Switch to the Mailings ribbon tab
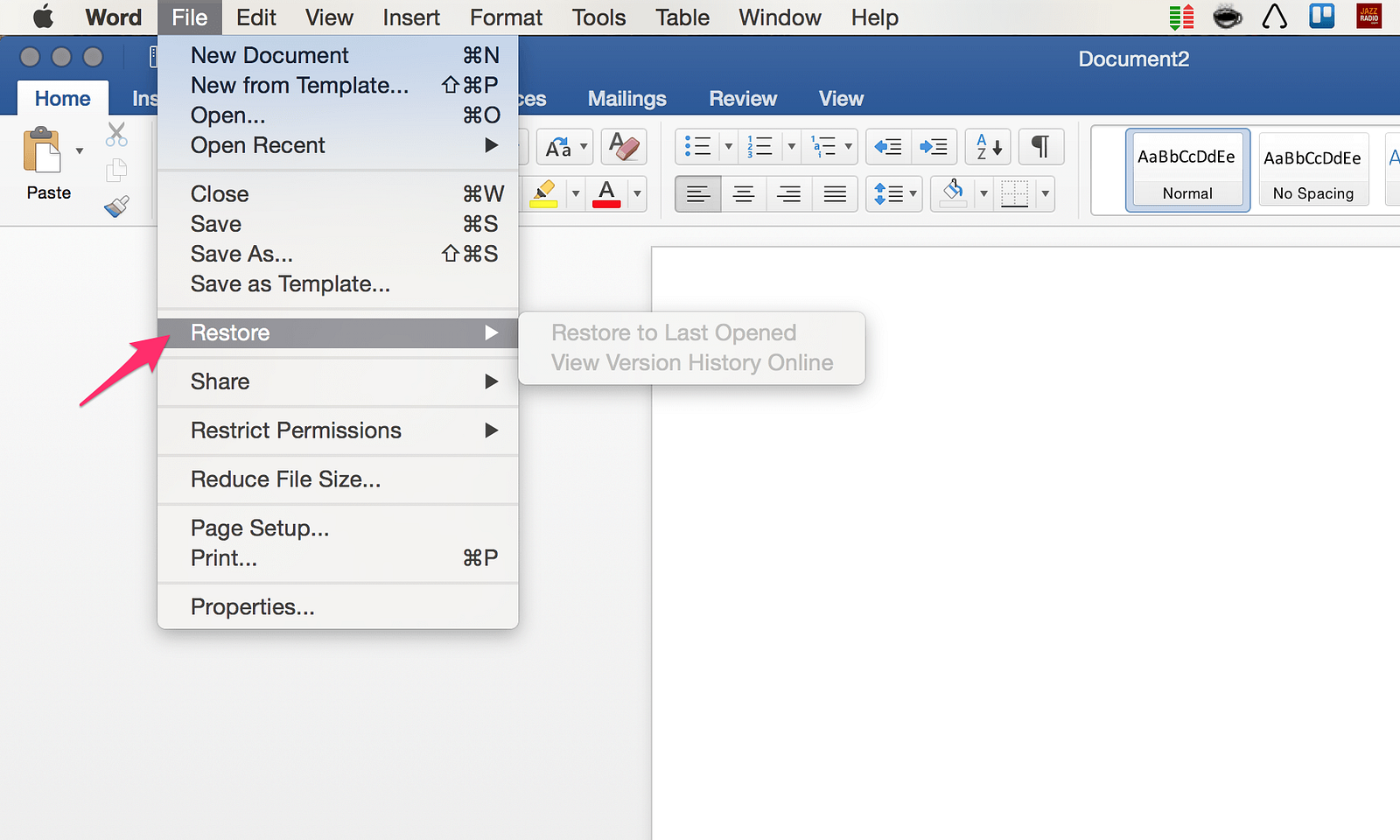This screenshot has height=840, width=1400. pos(627,99)
